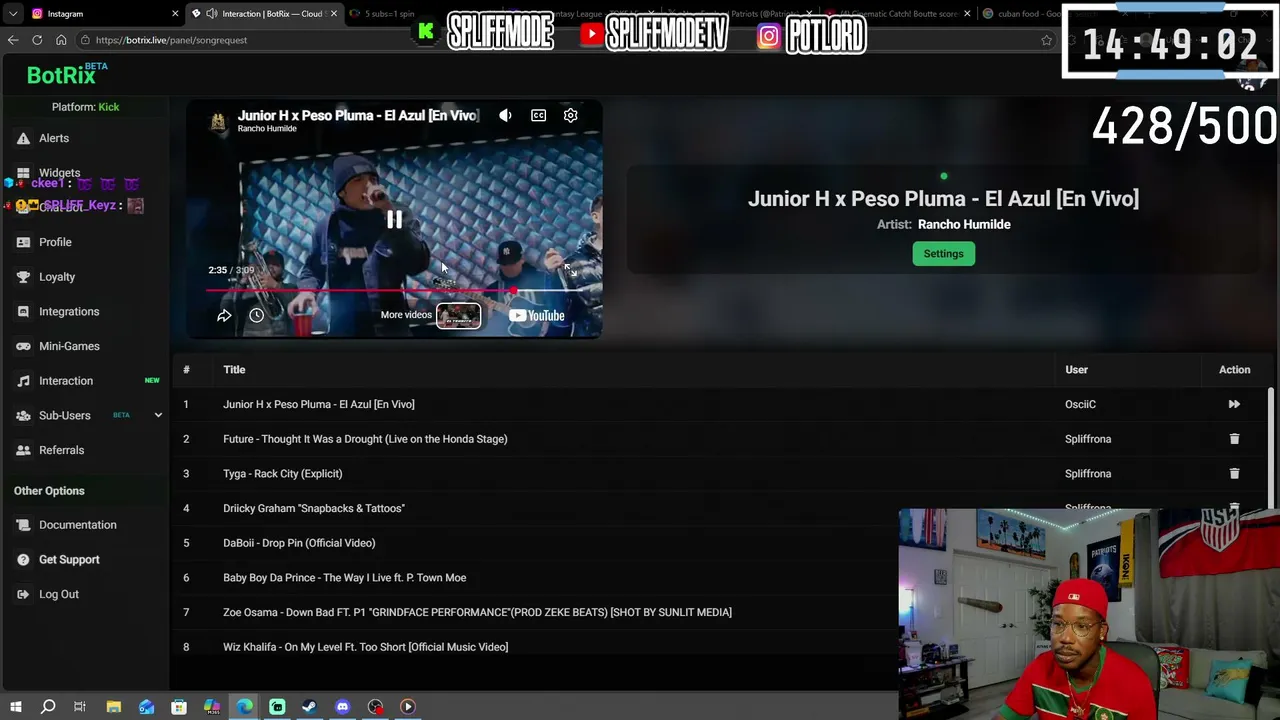Click the Alerts bell icon
Screen dimensions: 1280x720
23,138
